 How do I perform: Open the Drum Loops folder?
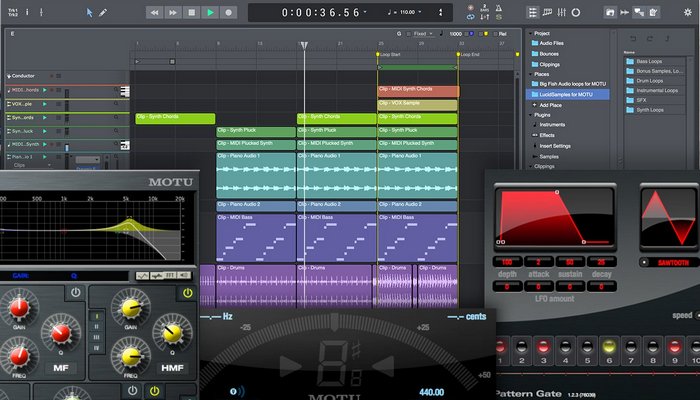pos(651,80)
